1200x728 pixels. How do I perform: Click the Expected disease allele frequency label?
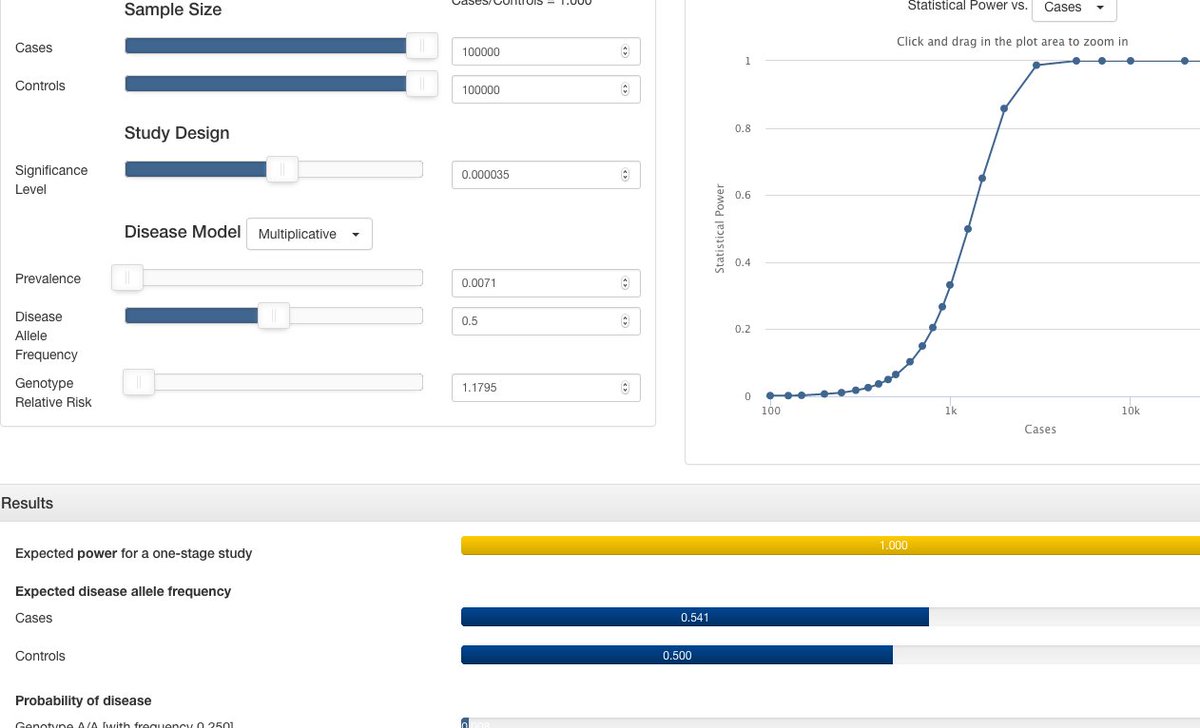(123, 591)
